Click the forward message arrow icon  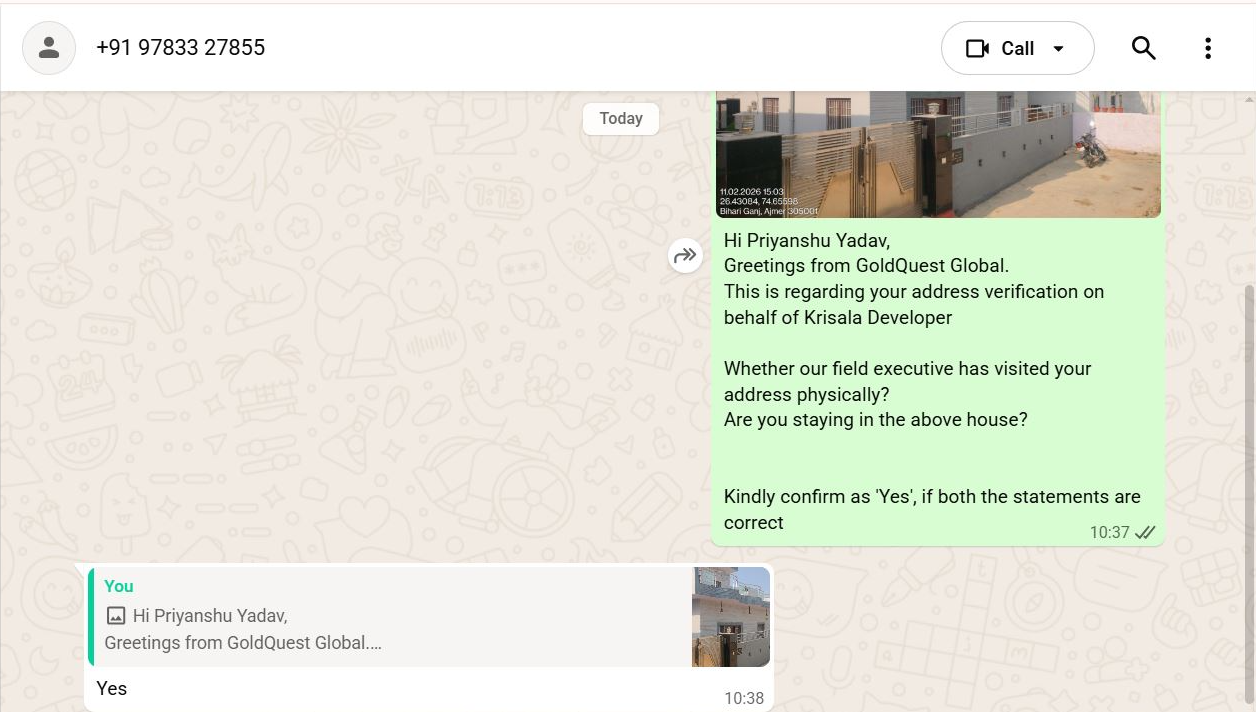click(x=685, y=256)
